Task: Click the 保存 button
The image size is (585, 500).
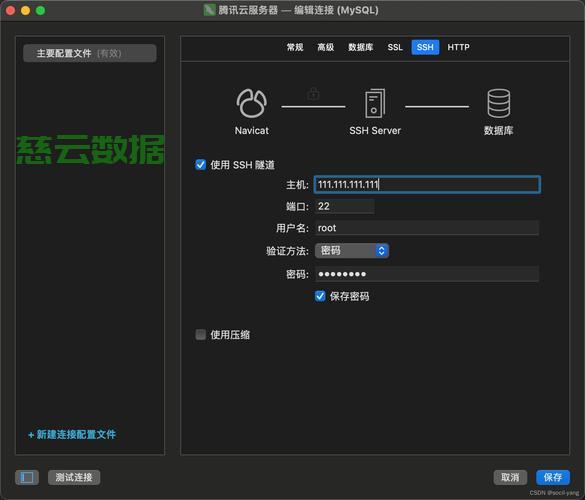Action: 553,477
